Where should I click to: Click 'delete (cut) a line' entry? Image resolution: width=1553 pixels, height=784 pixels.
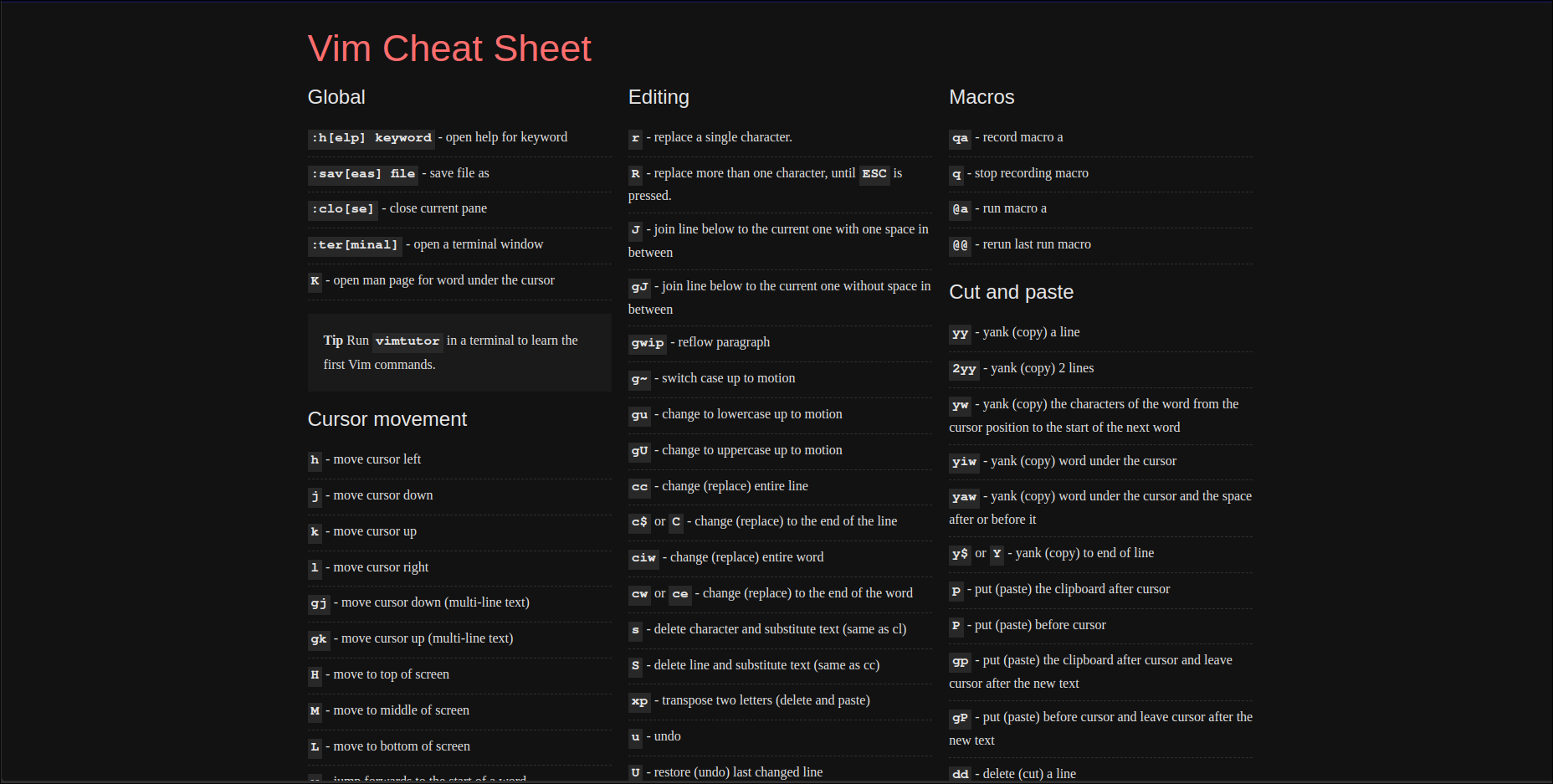(1029, 774)
